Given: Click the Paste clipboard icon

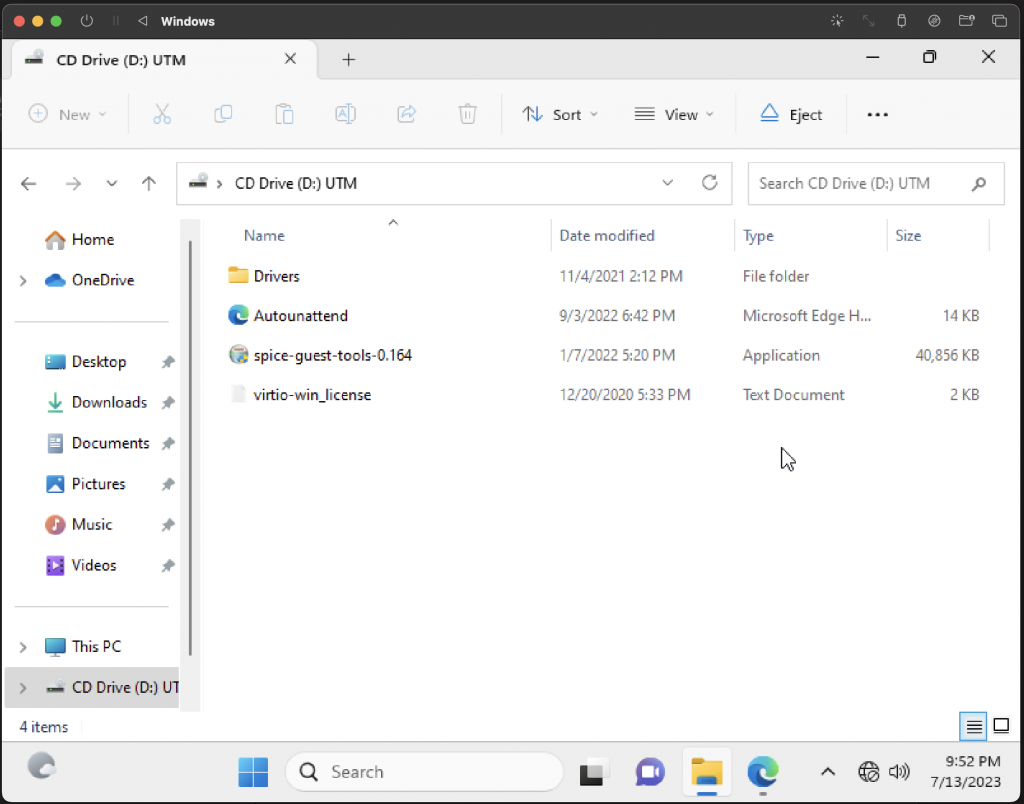Looking at the screenshot, I should click(x=284, y=114).
